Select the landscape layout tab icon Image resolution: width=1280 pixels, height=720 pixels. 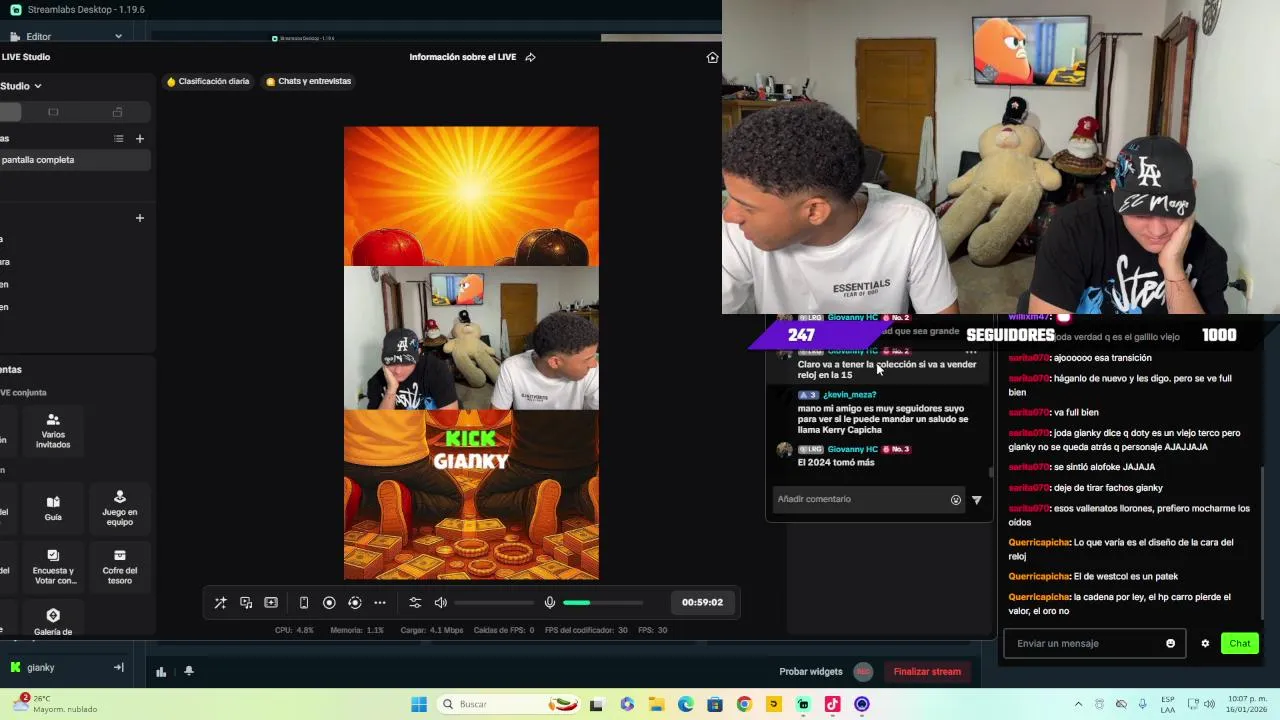point(53,112)
